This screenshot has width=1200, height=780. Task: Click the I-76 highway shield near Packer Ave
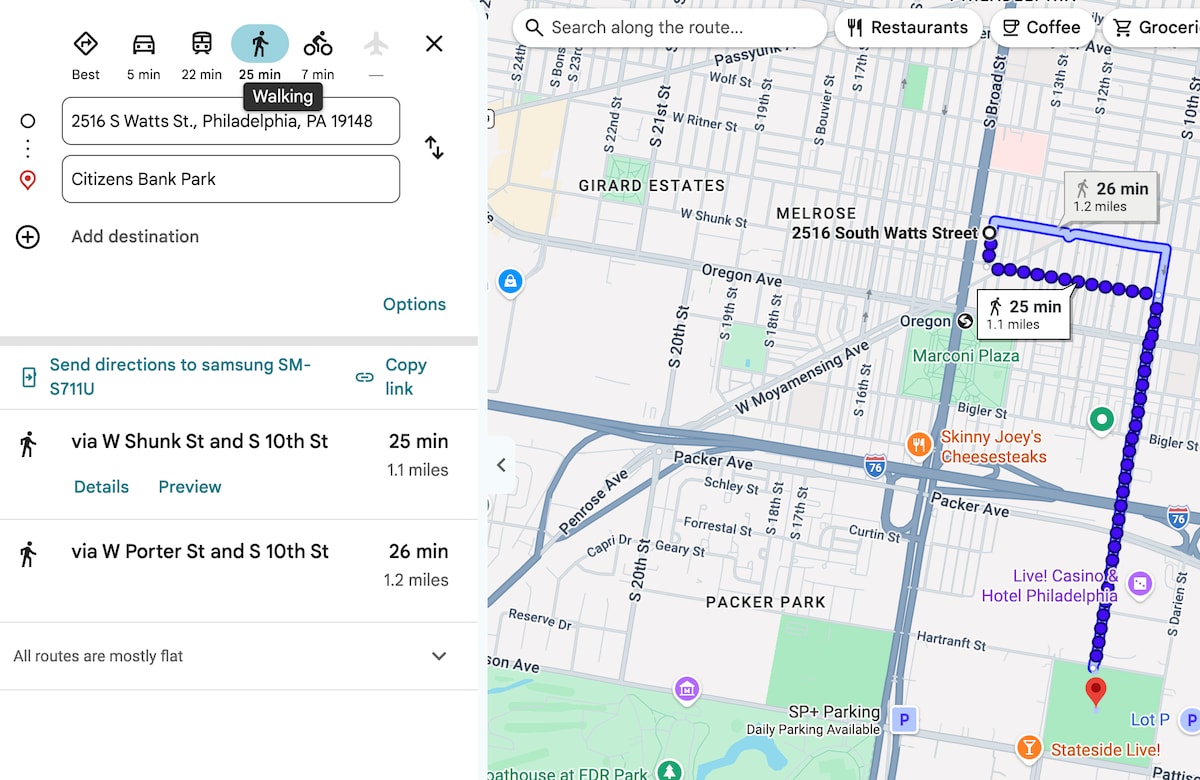[875, 464]
